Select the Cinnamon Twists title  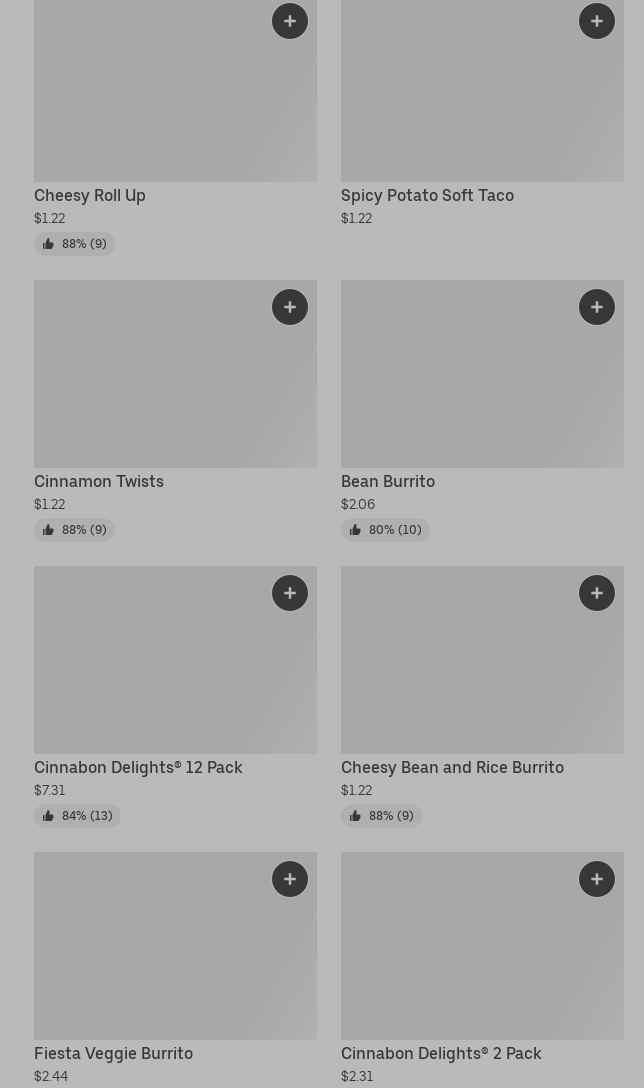click(99, 481)
